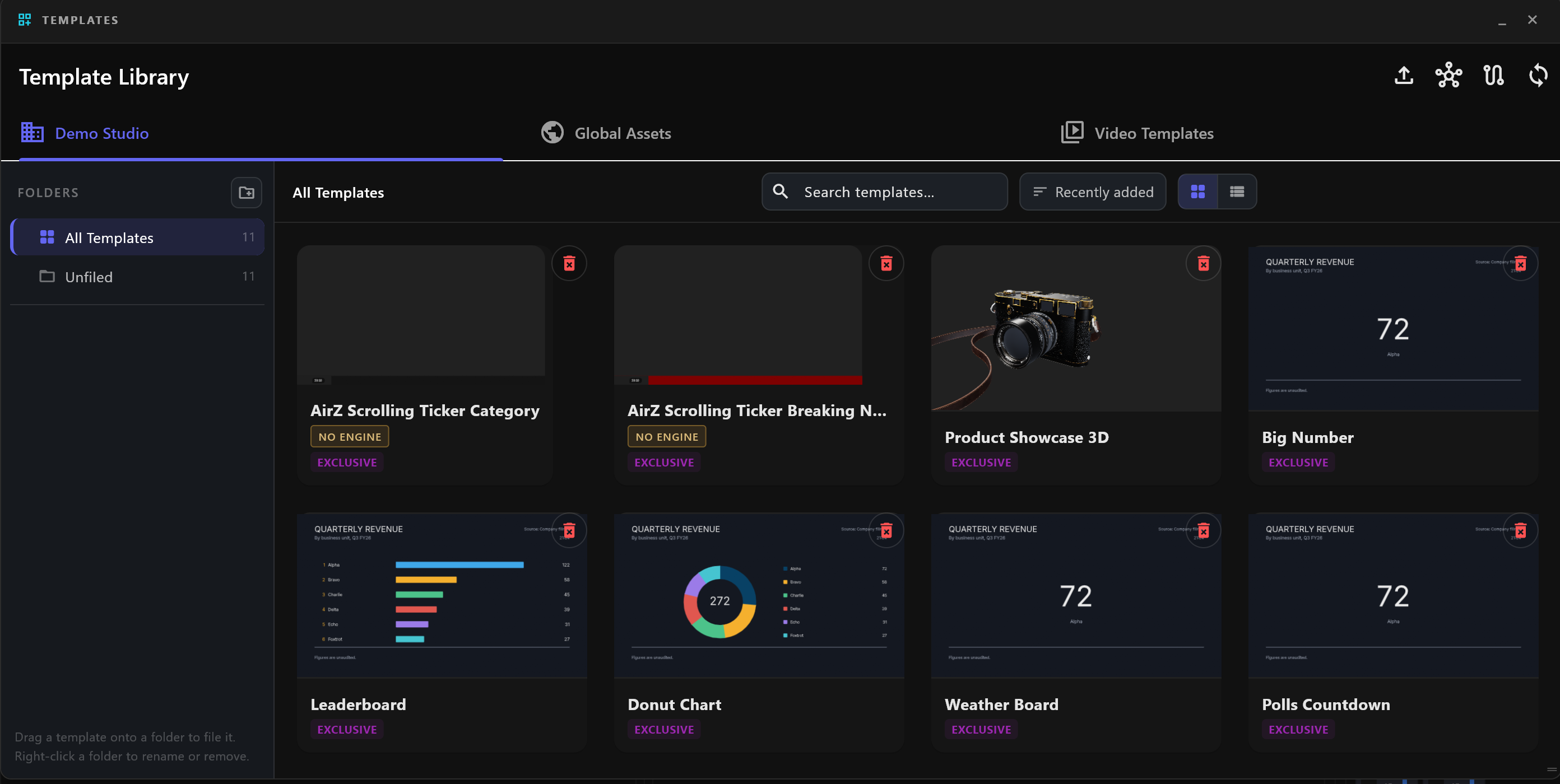
Task: Open the Big Number thumbnail
Action: tap(1393, 329)
